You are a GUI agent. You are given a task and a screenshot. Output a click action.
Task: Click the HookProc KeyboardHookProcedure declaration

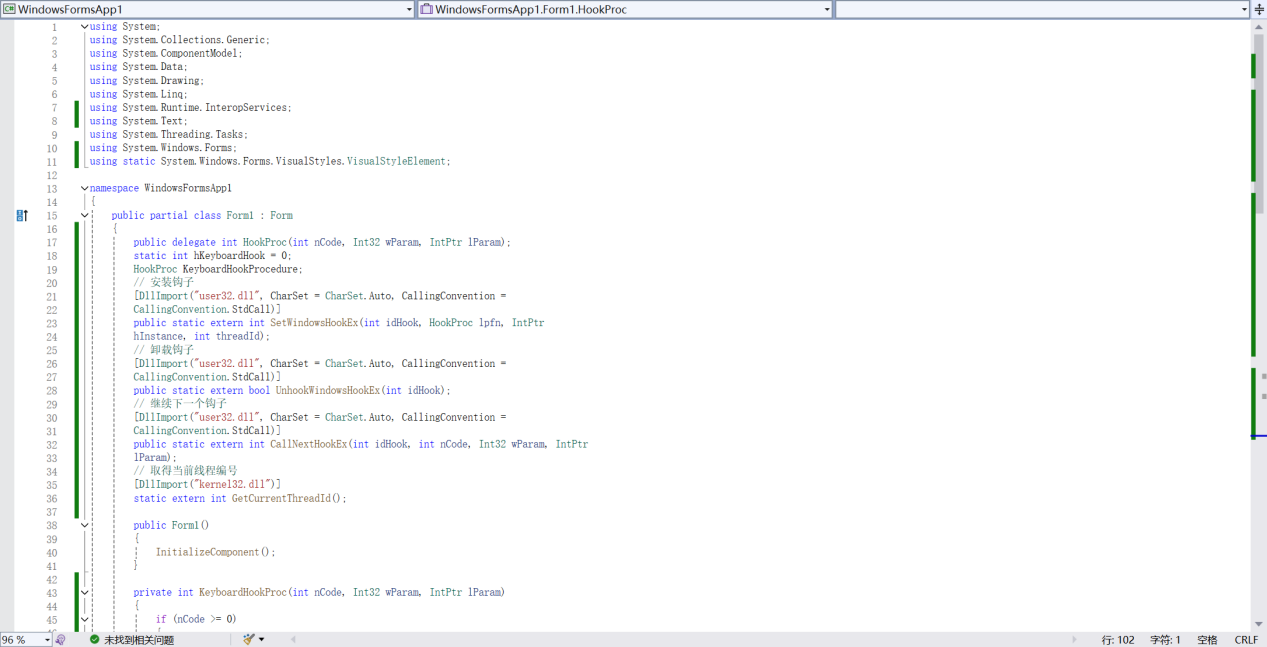217,269
